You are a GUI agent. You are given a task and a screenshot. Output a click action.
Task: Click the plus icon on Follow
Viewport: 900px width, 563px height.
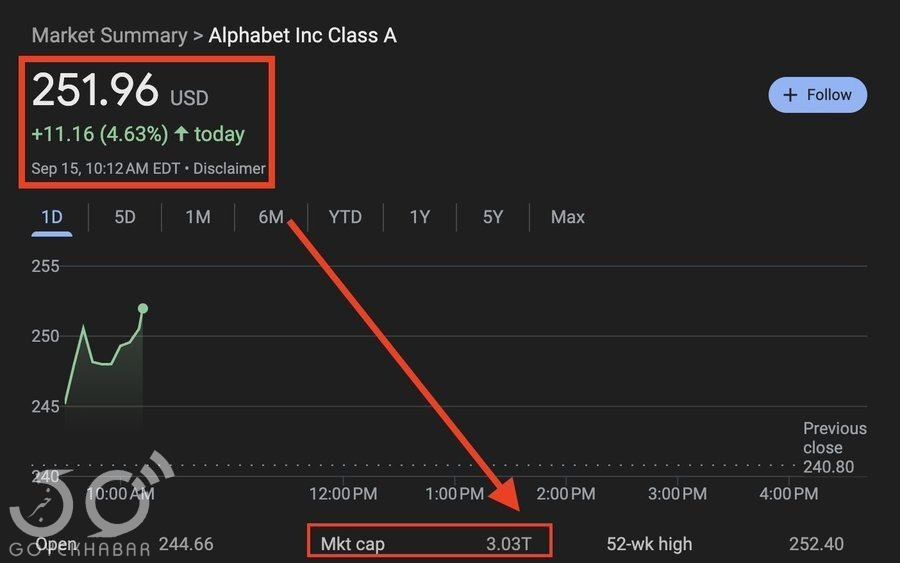(790, 95)
